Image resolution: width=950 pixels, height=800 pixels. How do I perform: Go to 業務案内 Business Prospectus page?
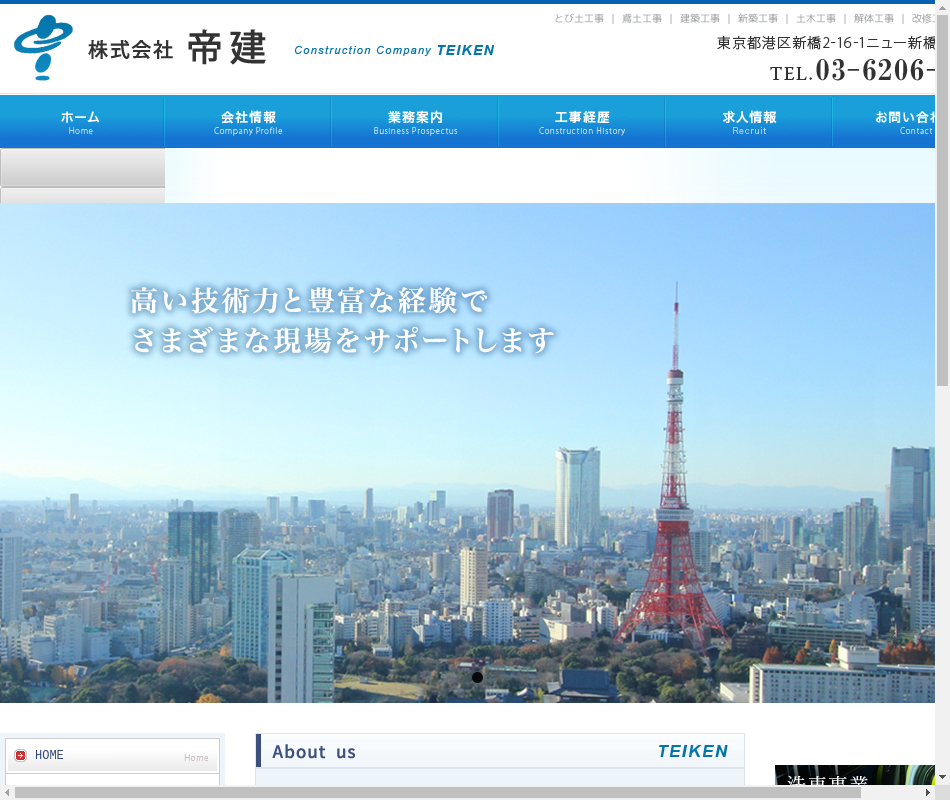415,122
